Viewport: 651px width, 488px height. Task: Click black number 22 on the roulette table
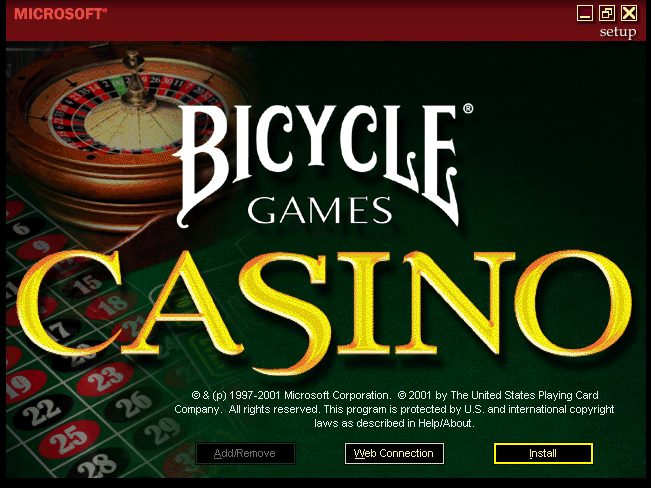43,412
